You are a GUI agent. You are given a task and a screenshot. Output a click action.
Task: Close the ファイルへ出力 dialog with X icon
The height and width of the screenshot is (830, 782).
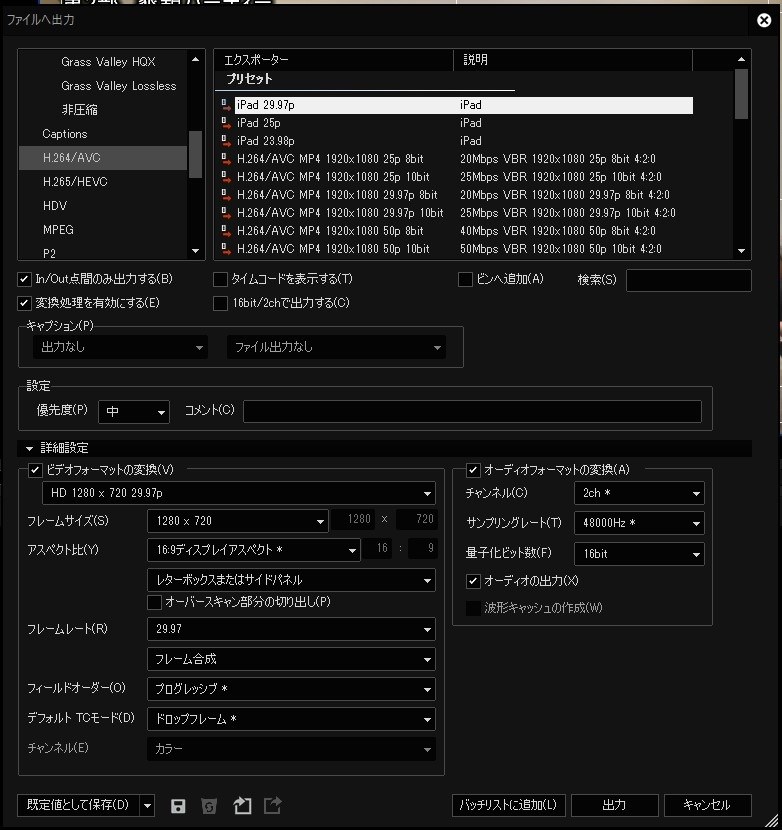coord(763,20)
